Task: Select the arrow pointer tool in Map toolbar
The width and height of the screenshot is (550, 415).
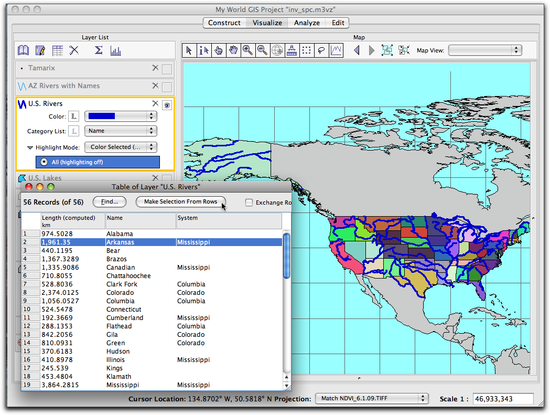Action: click(x=189, y=51)
